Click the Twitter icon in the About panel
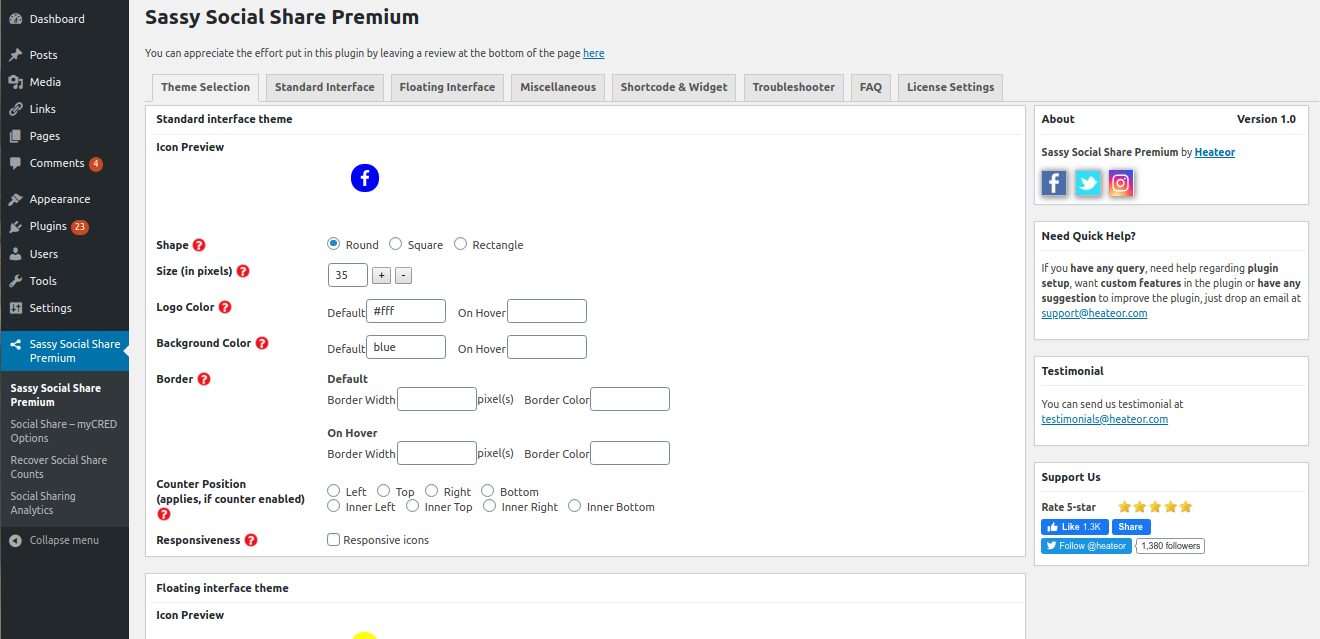 pyautogui.click(x=1087, y=182)
